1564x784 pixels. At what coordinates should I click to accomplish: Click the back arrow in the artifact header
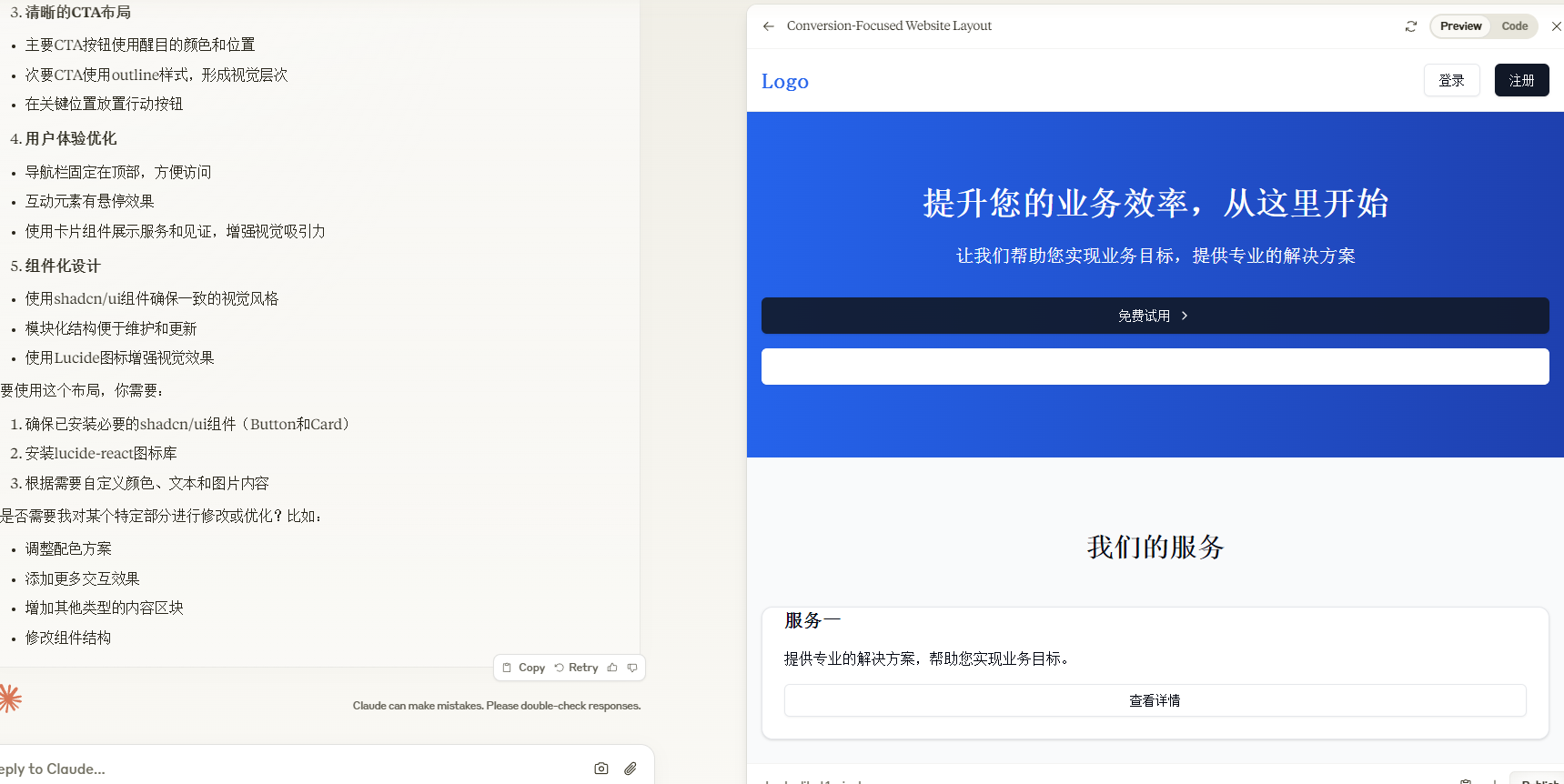[x=769, y=26]
